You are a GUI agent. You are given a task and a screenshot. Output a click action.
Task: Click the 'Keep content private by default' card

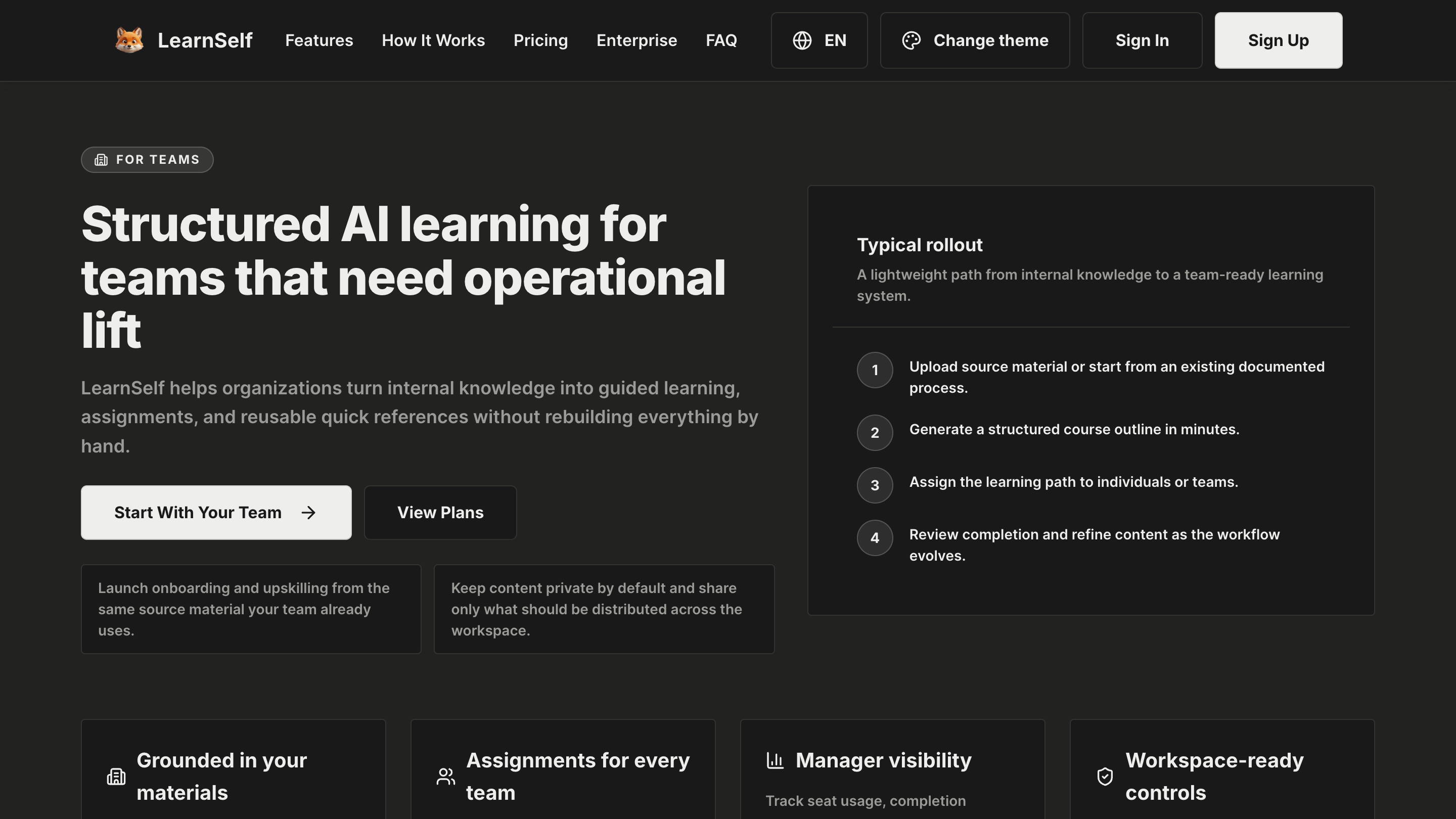604,609
